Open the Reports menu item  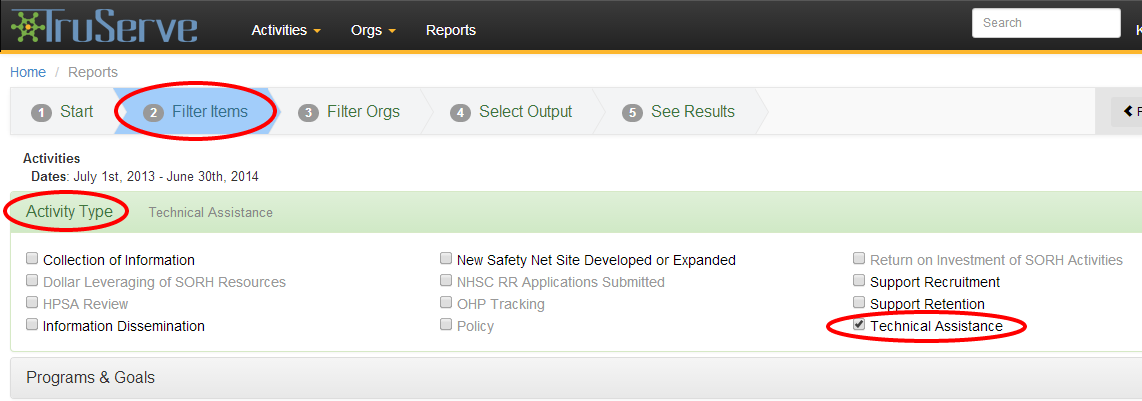(x=451, y=31)
